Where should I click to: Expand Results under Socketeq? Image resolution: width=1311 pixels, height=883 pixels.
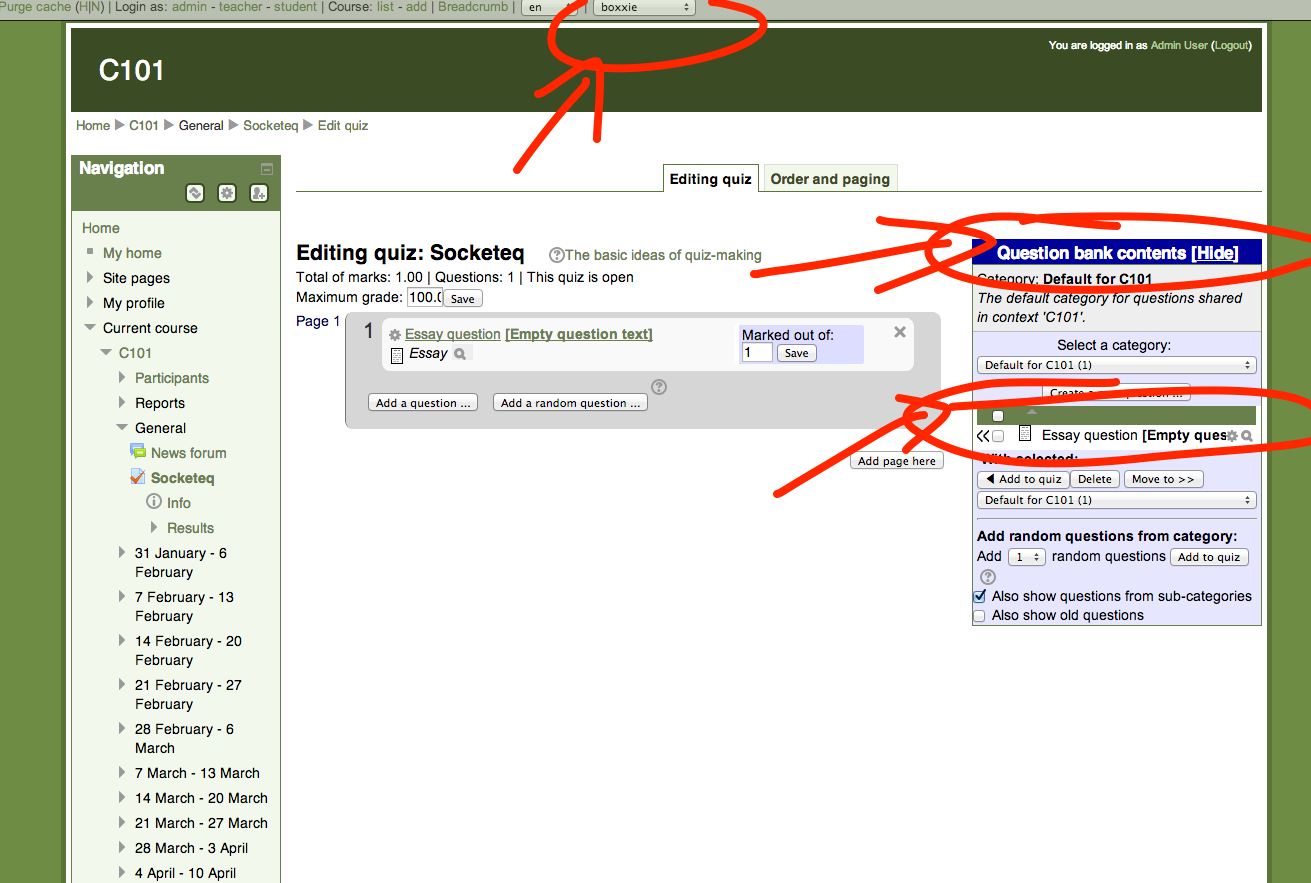click(x=154, y=527)
